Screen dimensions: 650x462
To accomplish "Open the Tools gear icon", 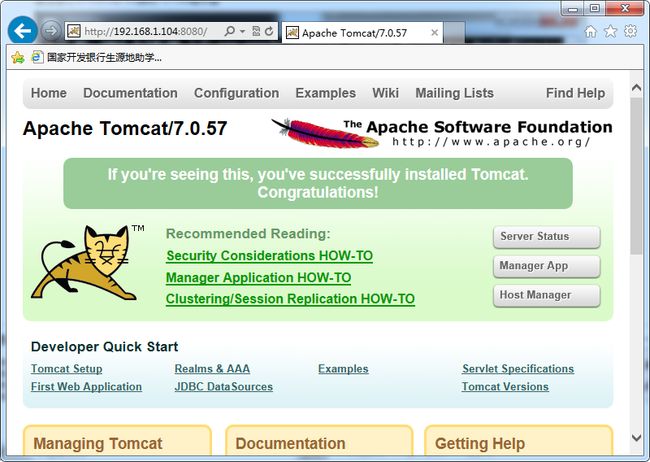I will tap(630, 31).
